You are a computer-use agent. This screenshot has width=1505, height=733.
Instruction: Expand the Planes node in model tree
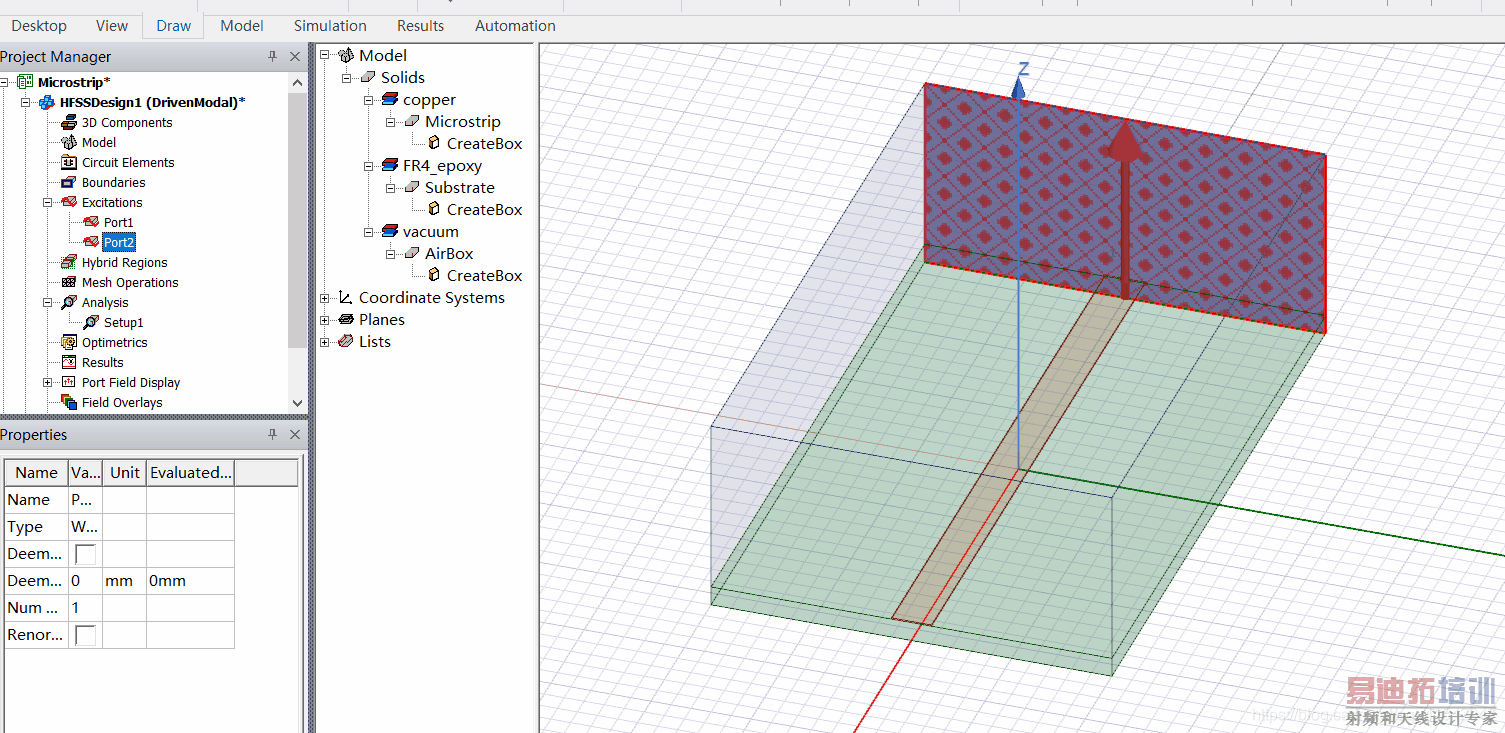[x=325, y=320]
